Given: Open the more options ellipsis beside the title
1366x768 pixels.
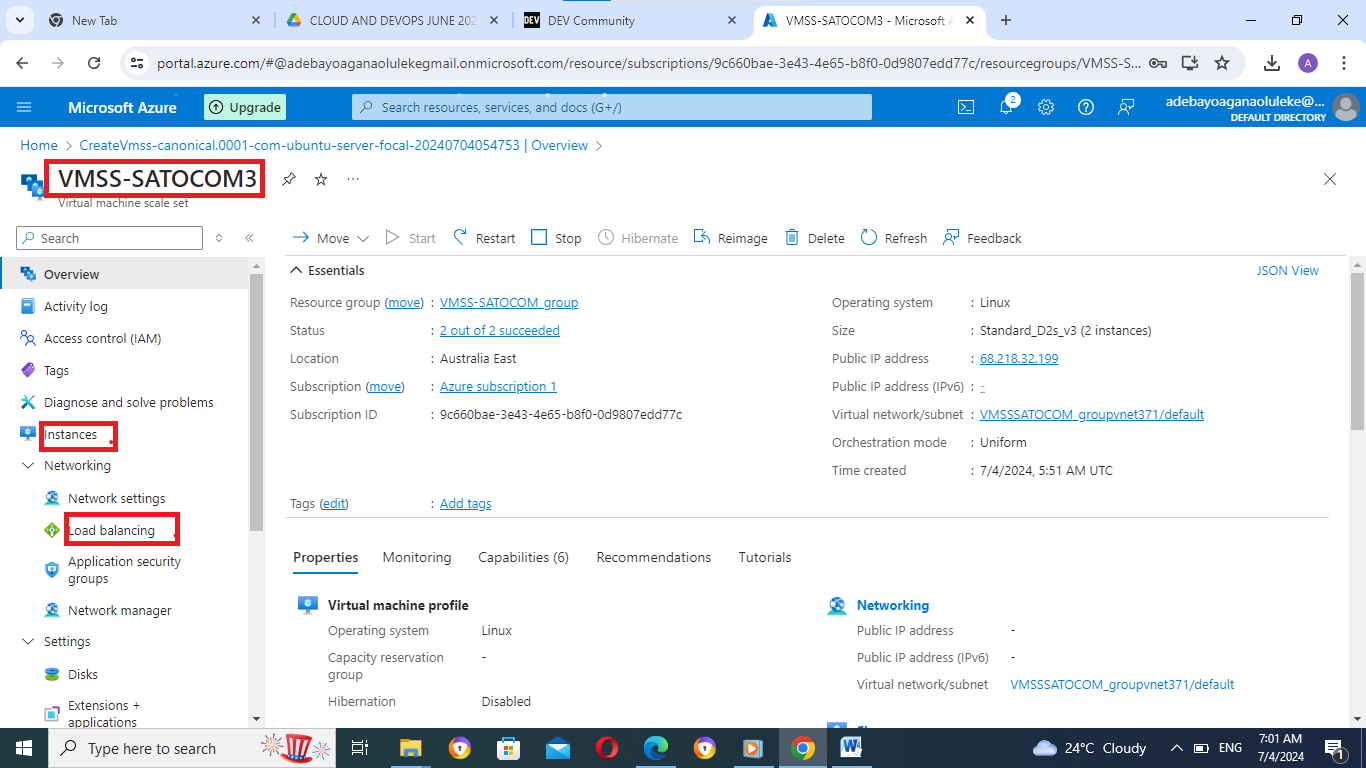Looking at the screenshot, I should (x=353, y=179).
